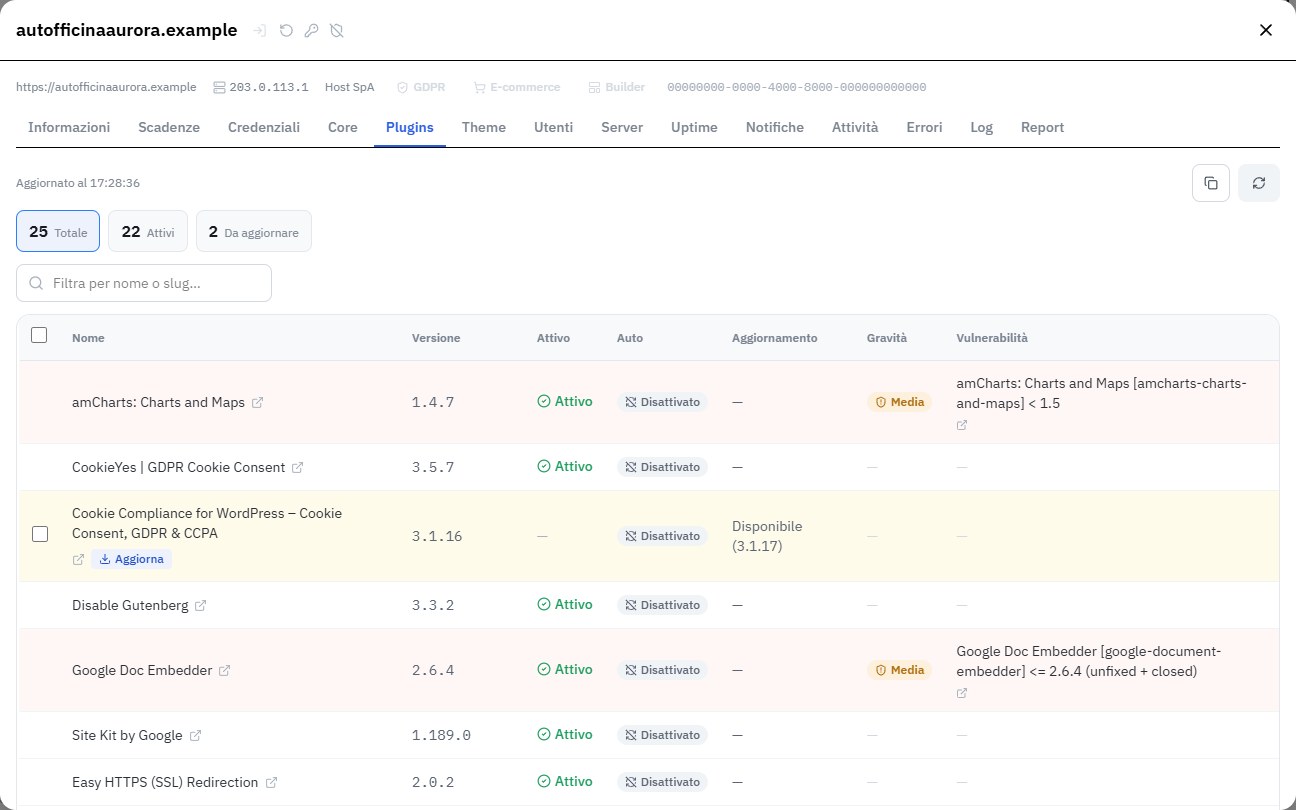Open external link icon next to Easy HTTPS Redirection

pos(271,782)
